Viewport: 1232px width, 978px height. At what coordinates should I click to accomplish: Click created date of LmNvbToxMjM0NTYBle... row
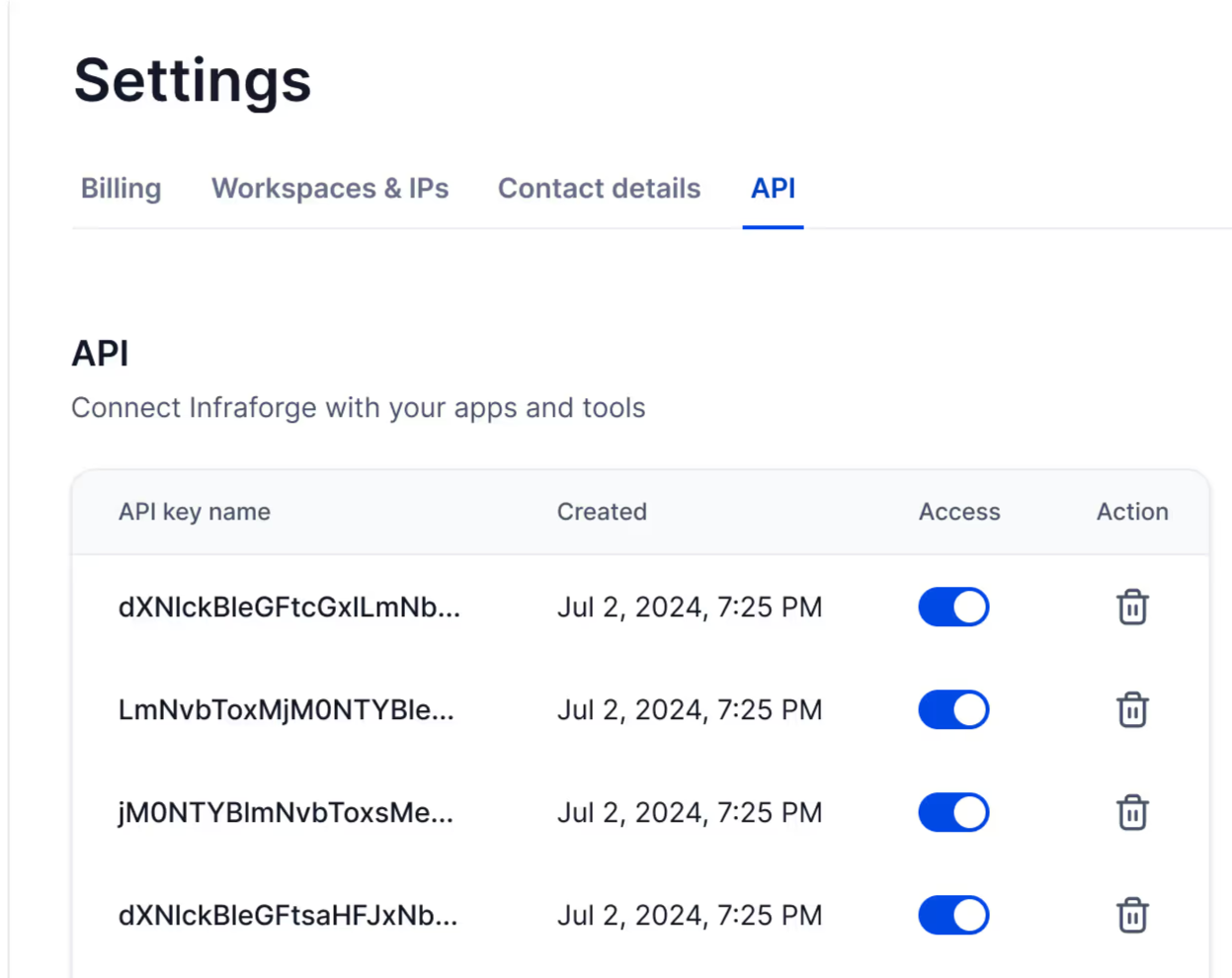point(690,709)
